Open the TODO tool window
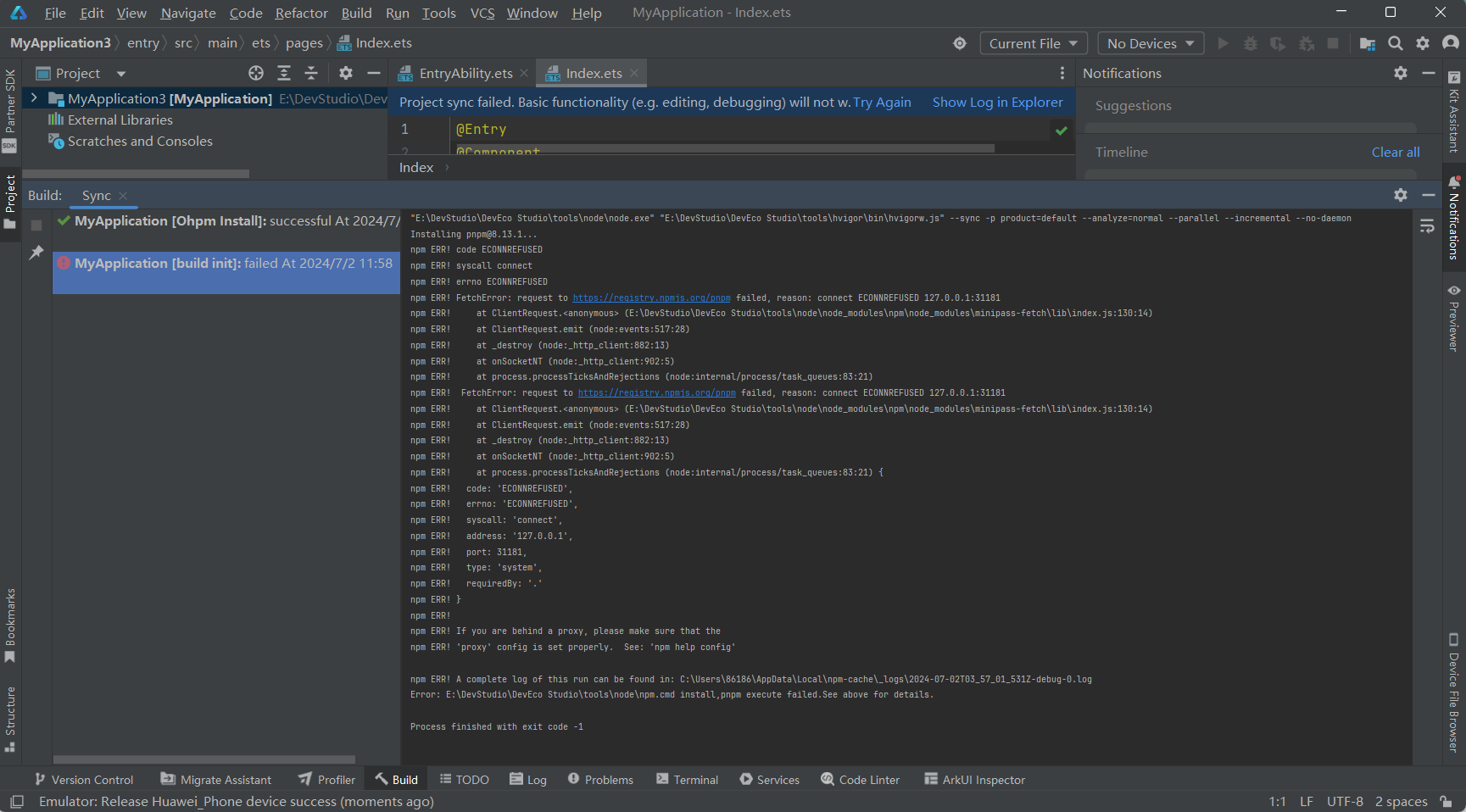 click(x=465, y=780)
